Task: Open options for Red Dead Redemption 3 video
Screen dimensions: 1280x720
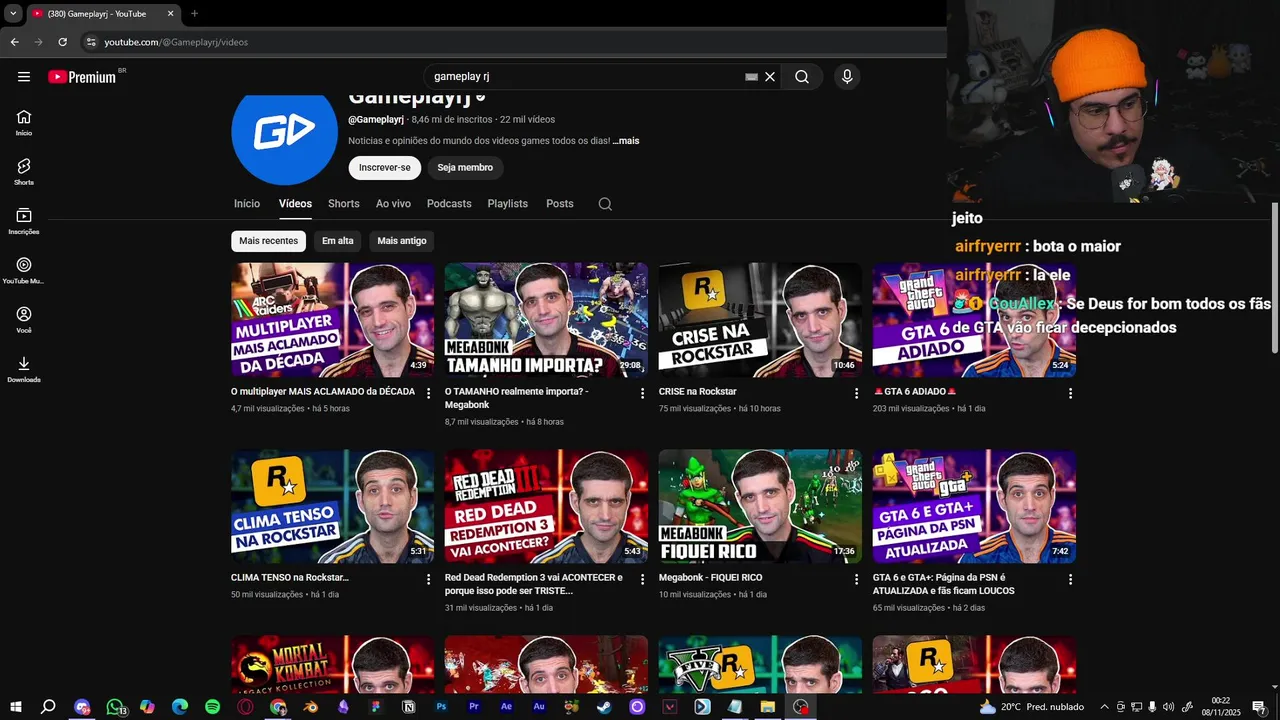Action: pos(642,580)
